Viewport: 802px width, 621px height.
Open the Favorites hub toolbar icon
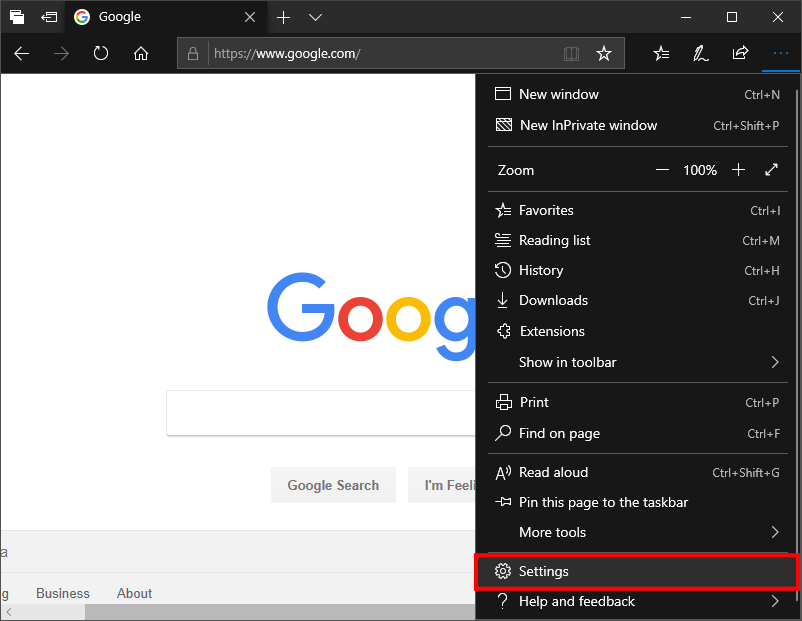[661, 53]
